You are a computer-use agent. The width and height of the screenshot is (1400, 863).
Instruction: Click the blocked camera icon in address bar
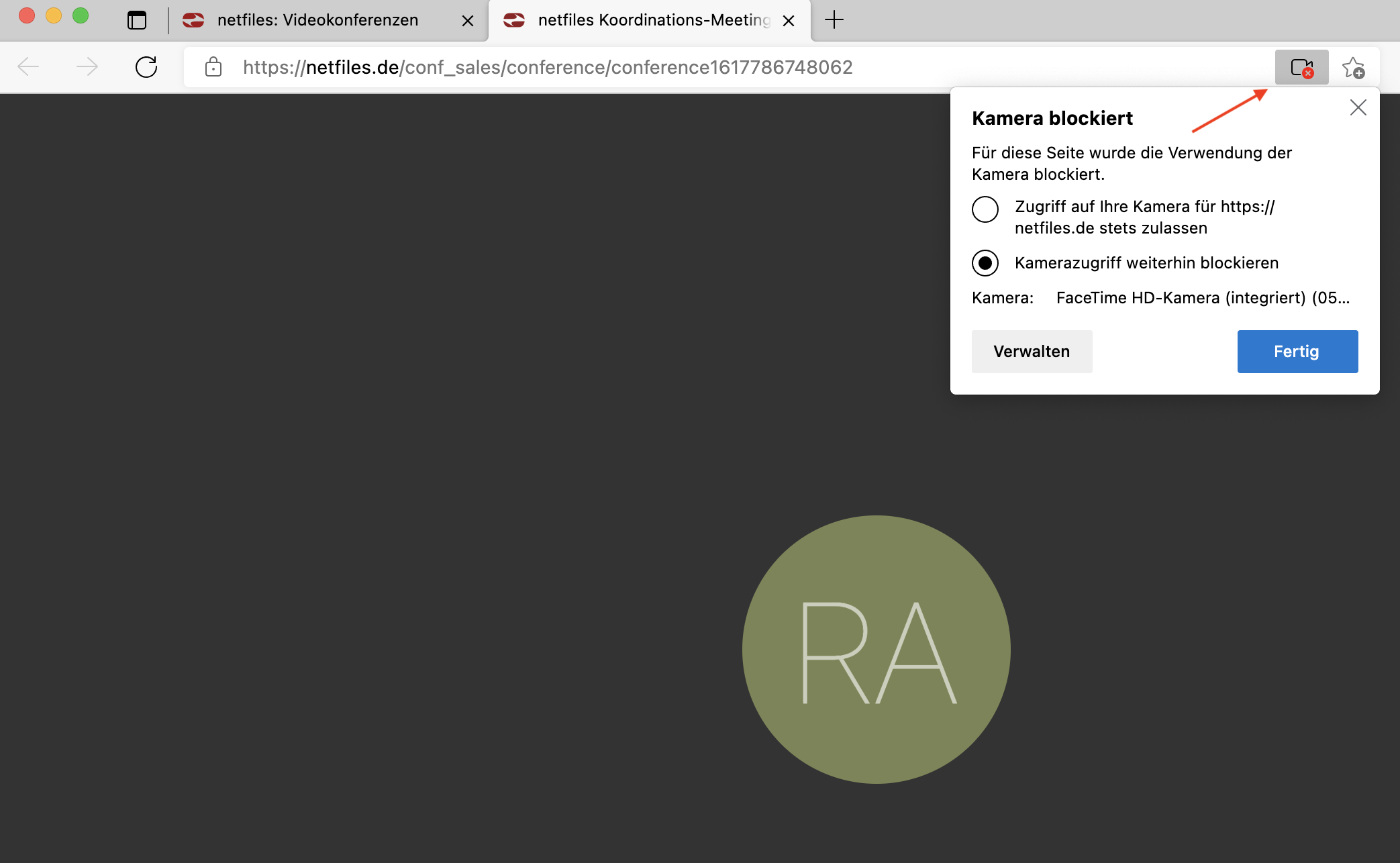click(x=1301, y=67)
